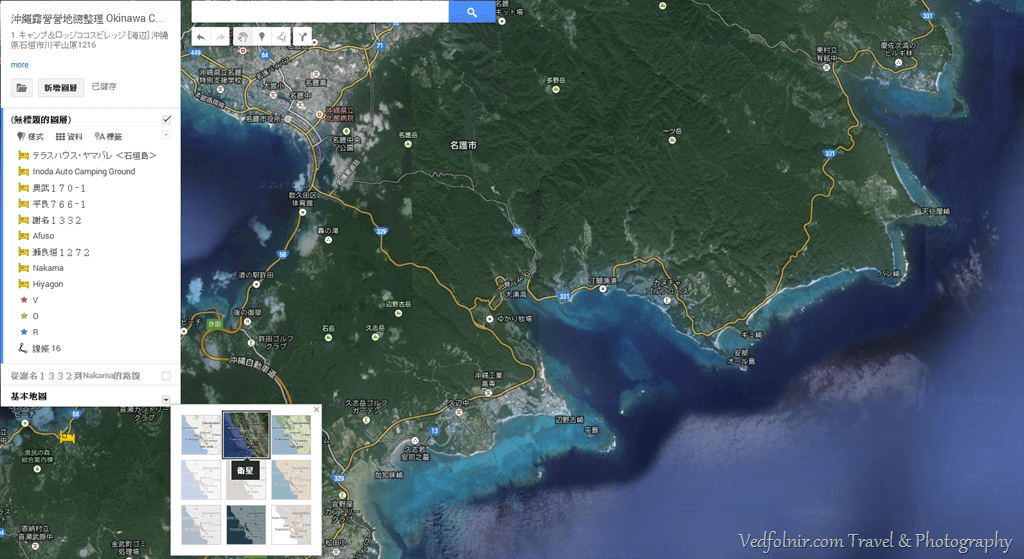1024x559 pixels.
Task: Click the blue search magnifier button
Action: pos(472,12)
